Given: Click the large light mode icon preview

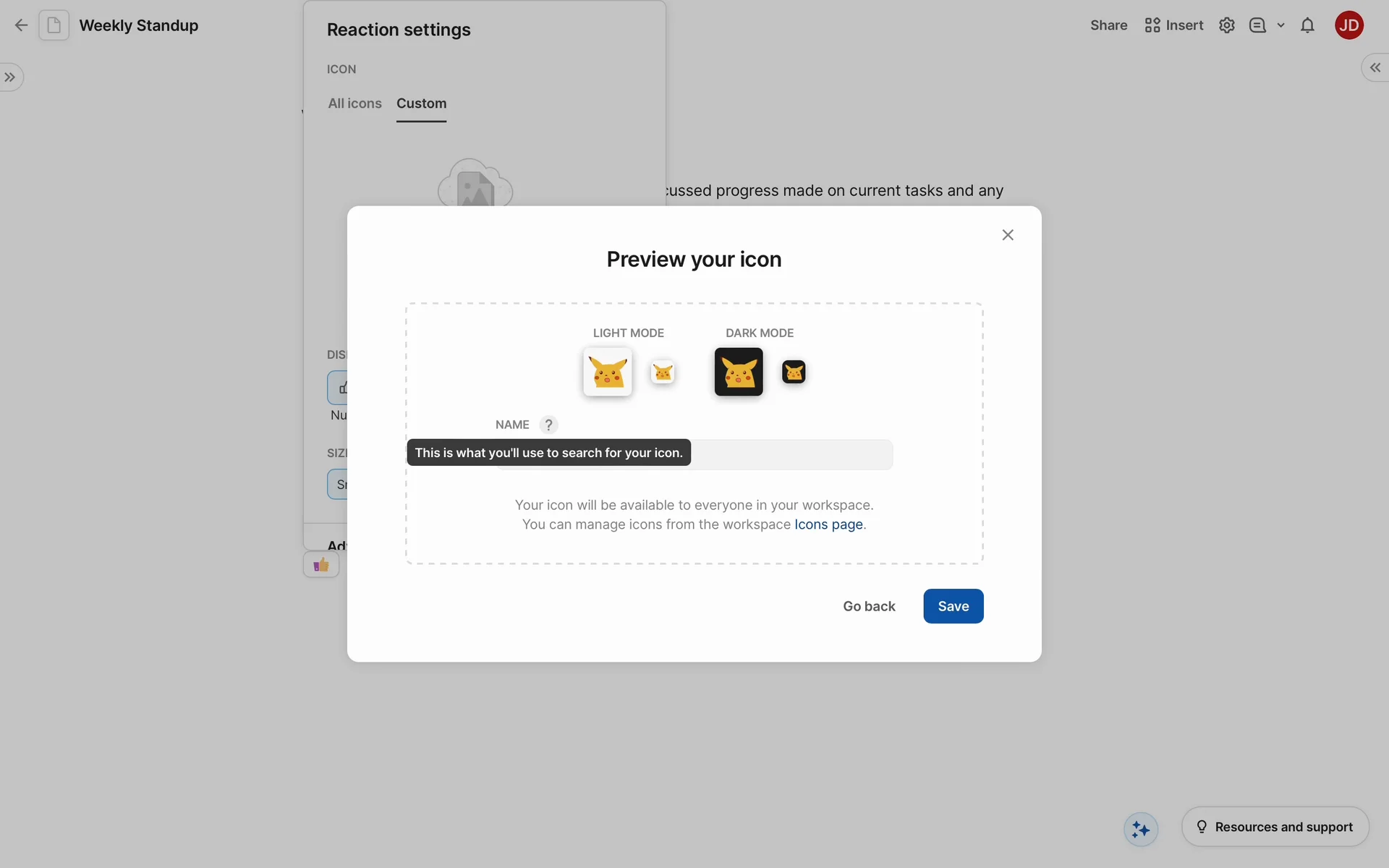Looking at the screenshot, I should [608, 372].
